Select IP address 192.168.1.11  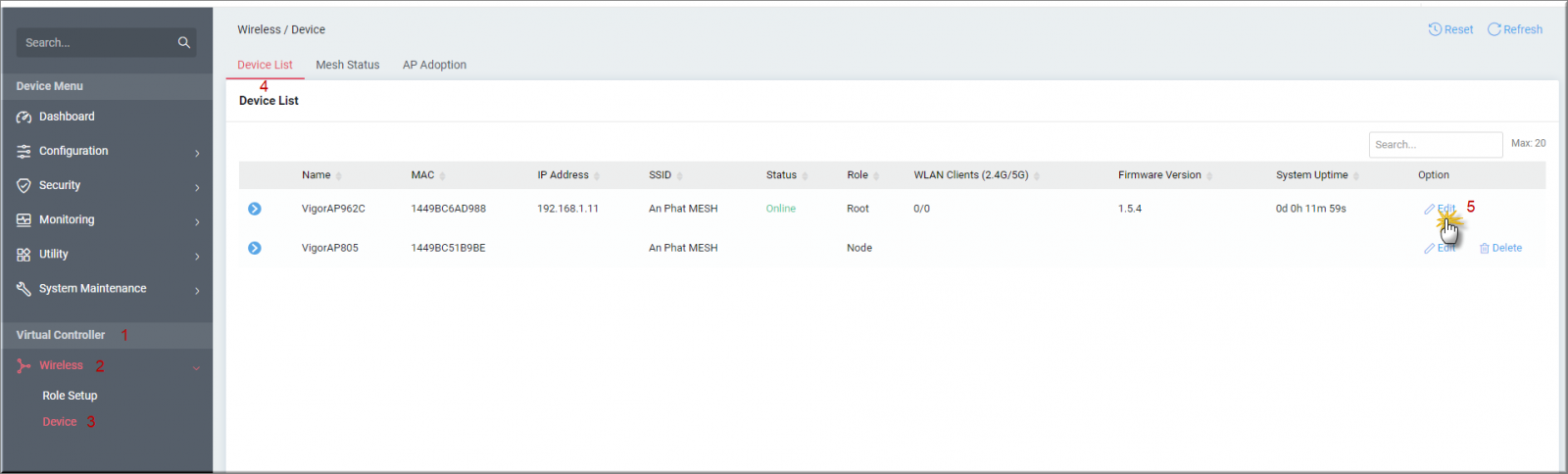click(567, 209)
